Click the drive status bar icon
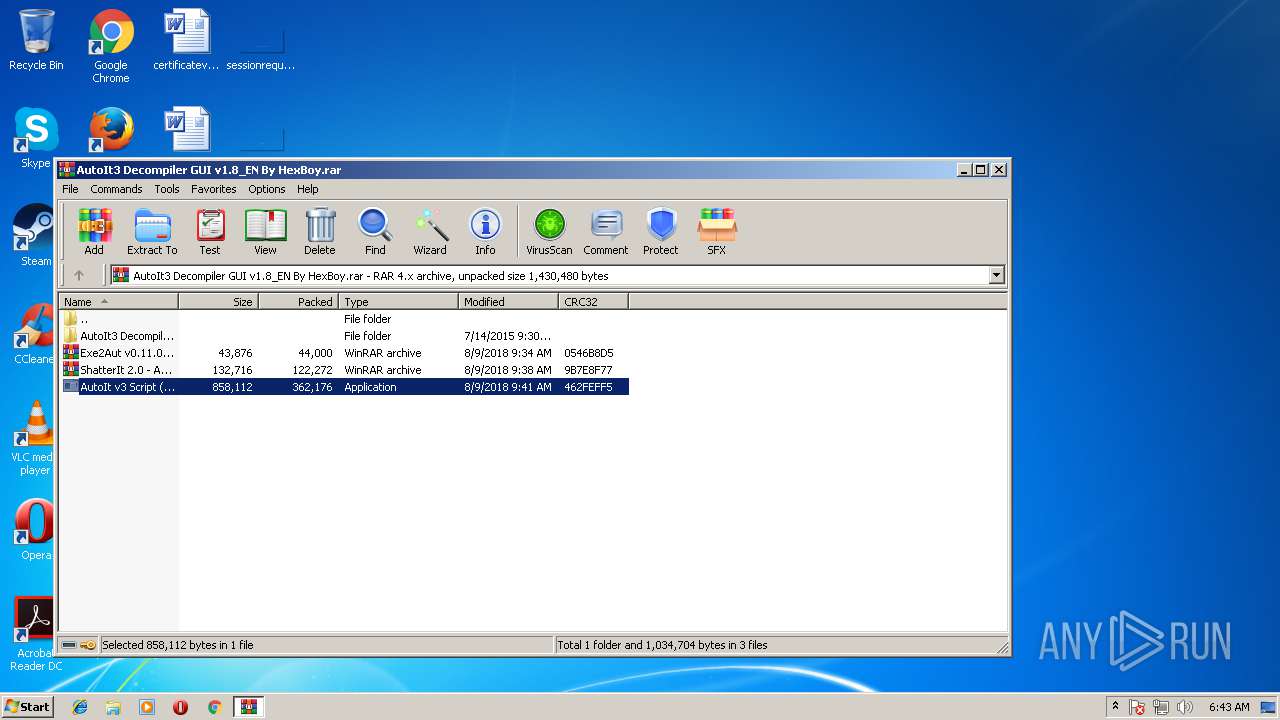The image size is (1280, 720). (69, 645)
